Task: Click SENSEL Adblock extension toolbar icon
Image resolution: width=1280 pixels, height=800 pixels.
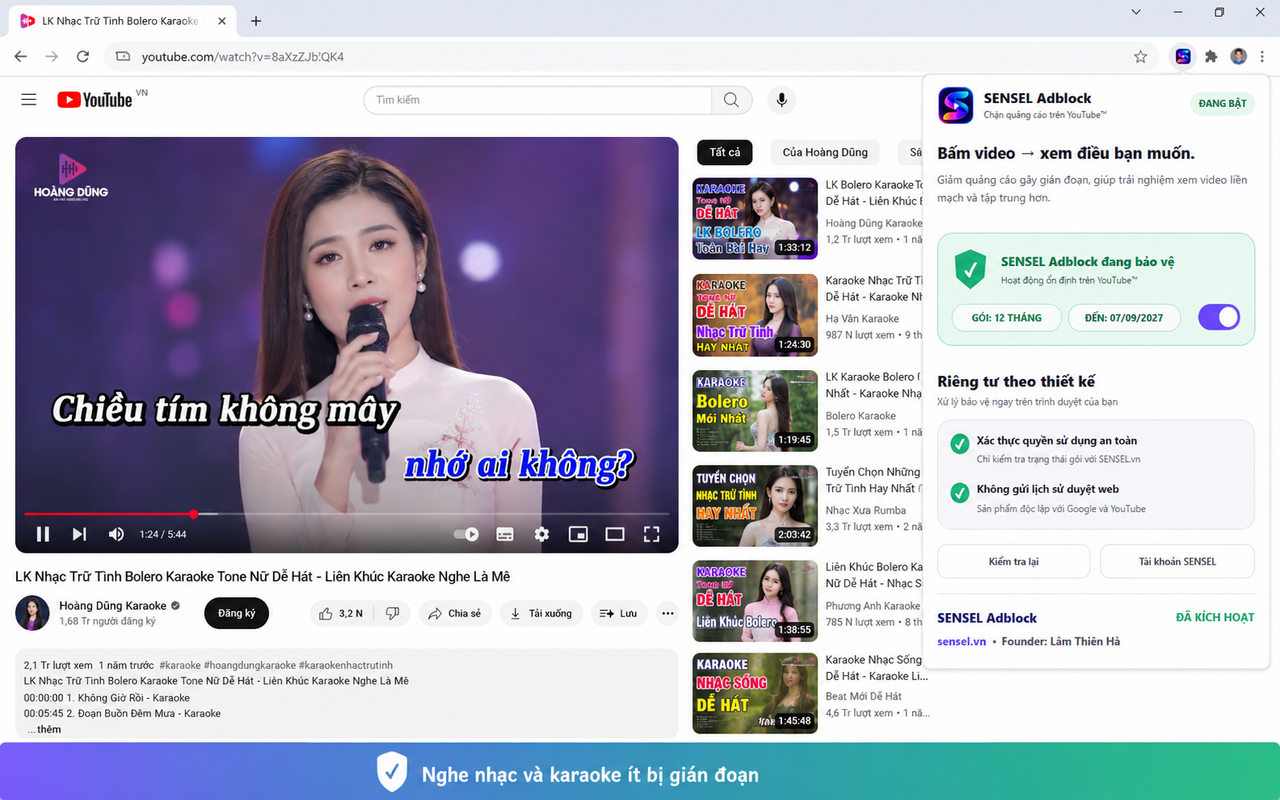Action: [1183, 56]
